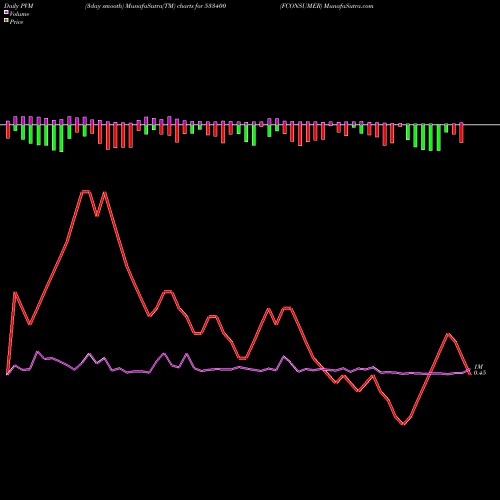Click the '0.45' value label
Viewport: 500px width, 500px height.
click(480, 373)
